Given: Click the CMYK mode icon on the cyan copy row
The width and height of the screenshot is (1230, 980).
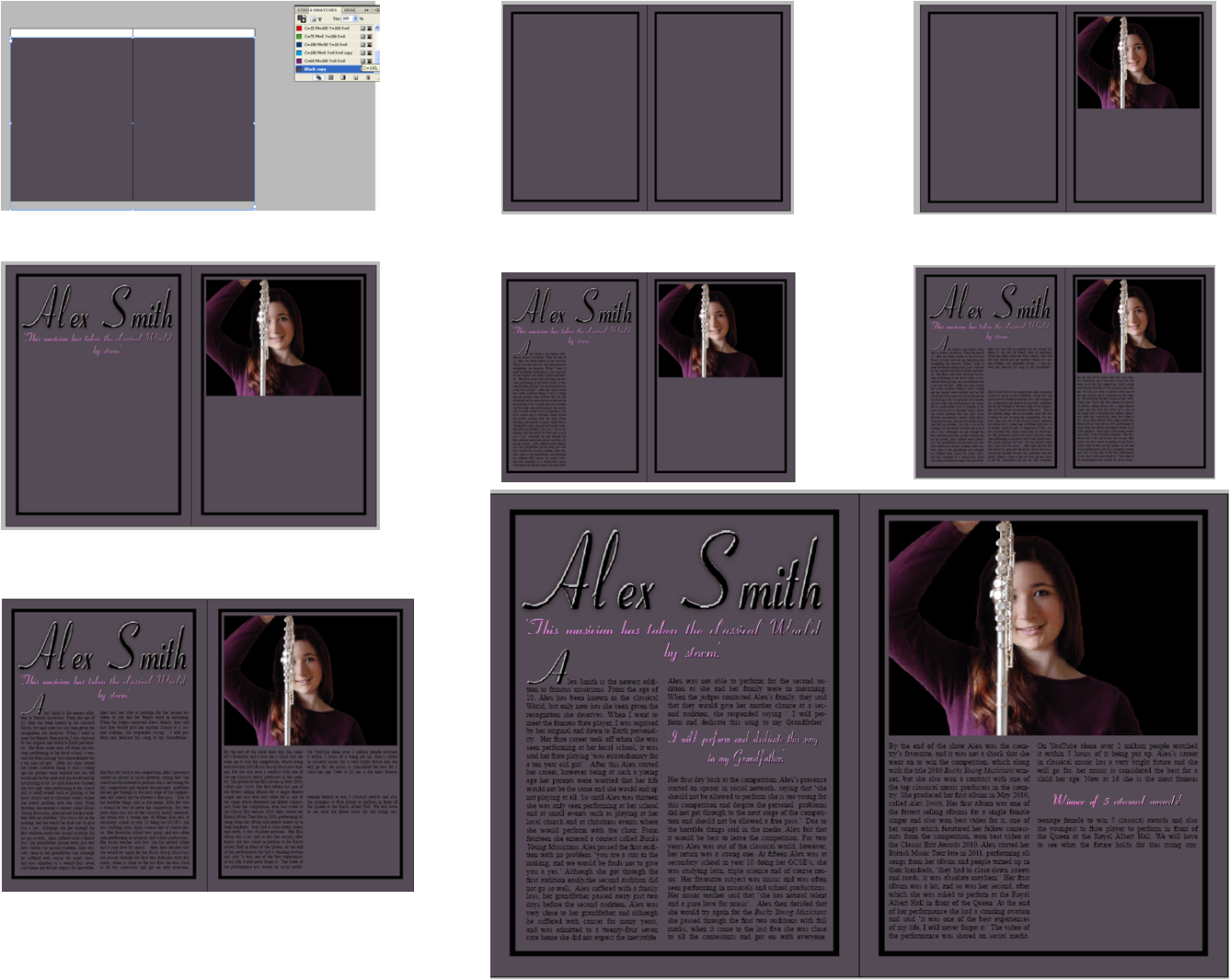Looking at the screenshot, I should [369, 52].
